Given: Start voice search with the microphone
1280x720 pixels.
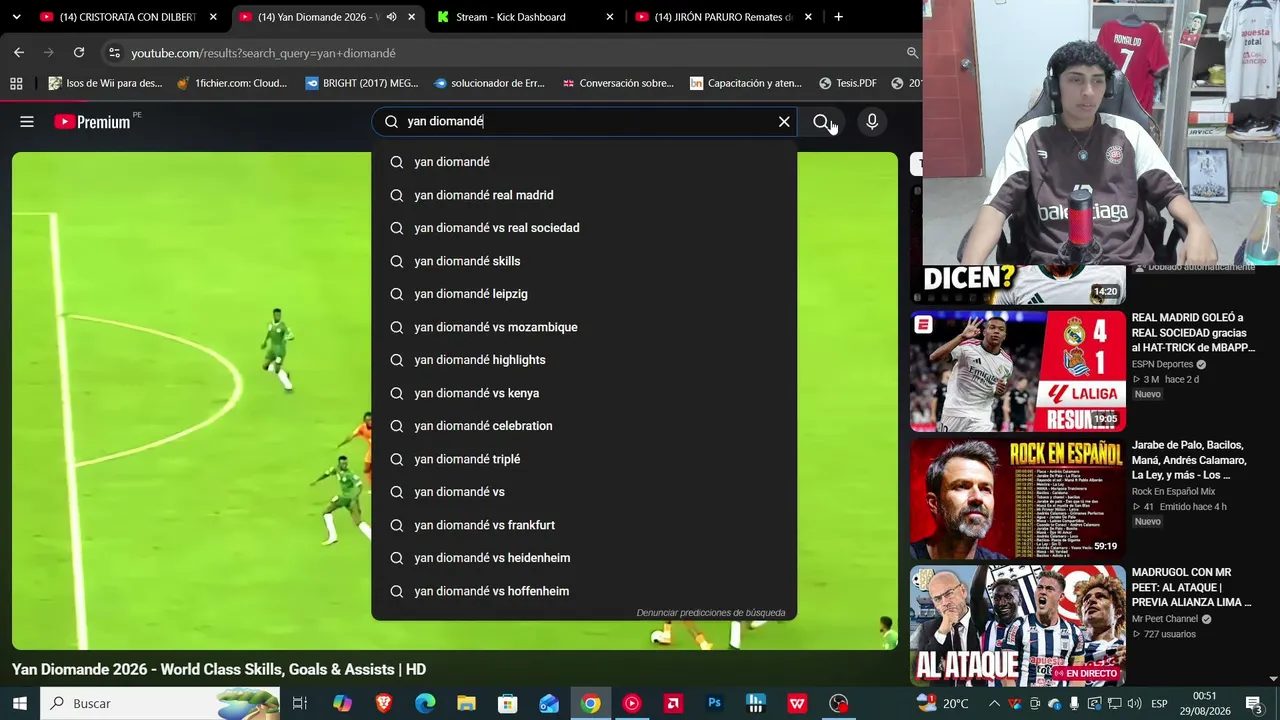Looking at the screenshot, I should pos(872,122).
